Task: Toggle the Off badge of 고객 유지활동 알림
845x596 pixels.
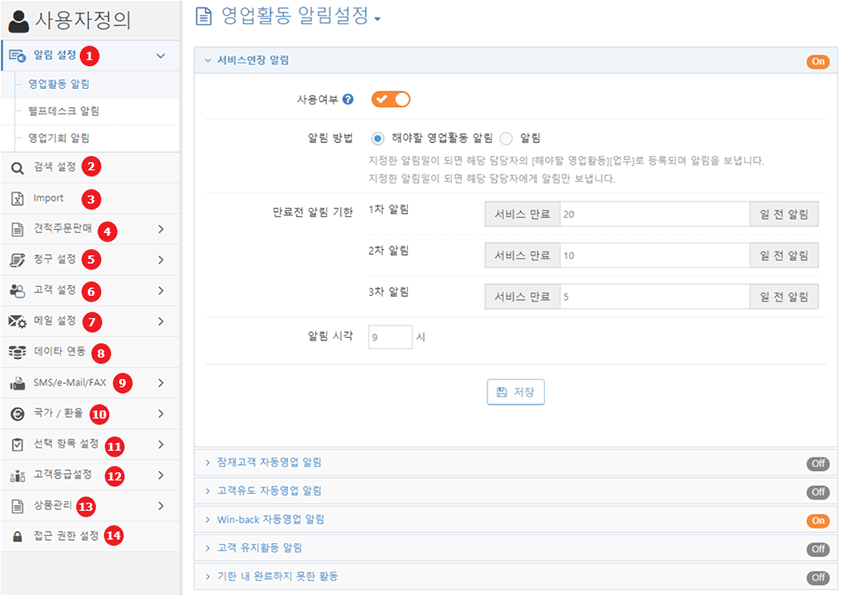Action: (818, 549)
